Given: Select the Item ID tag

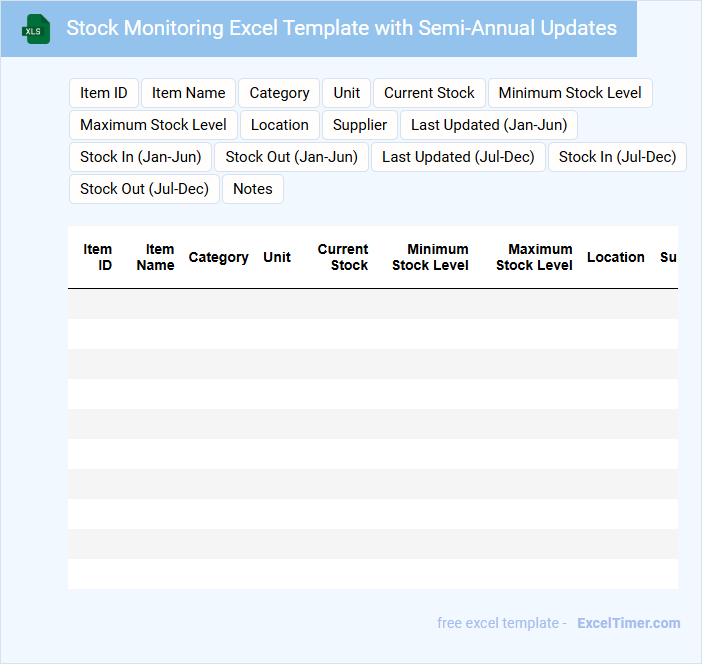Looking at the screenshot, I should click(x=104, y=93).
